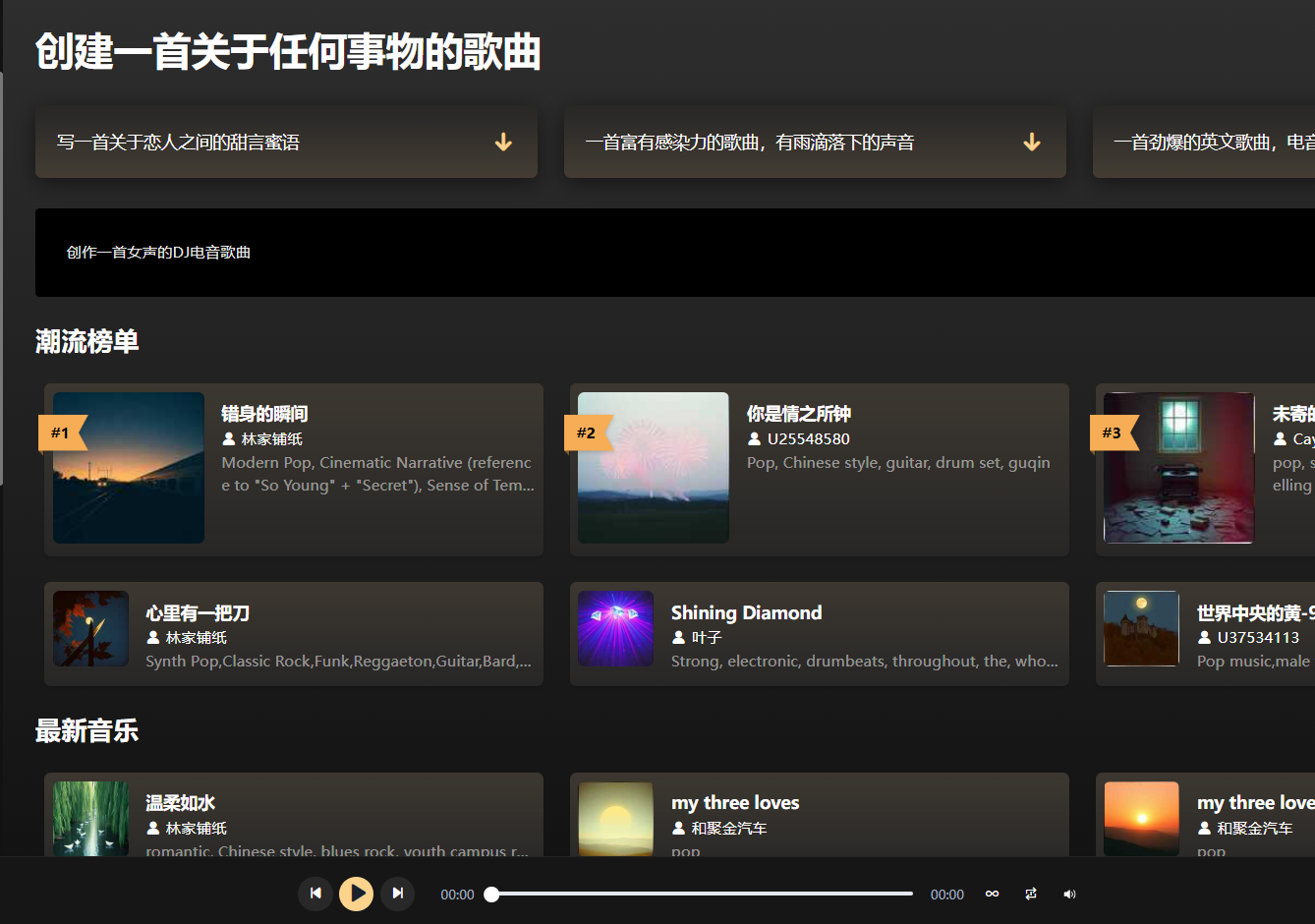Open the fireworks cover of 你是情之所钟

point(654,468)
